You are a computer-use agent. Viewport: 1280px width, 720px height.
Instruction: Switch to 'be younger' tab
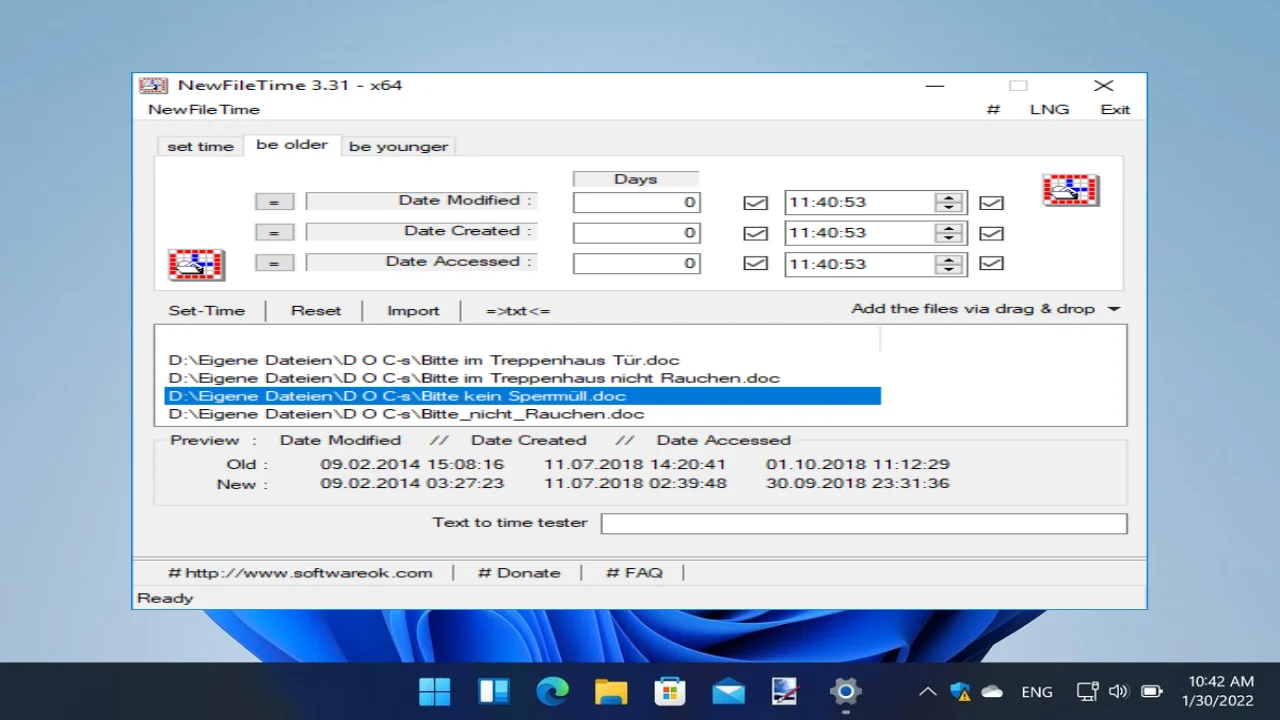pos(398,146)
